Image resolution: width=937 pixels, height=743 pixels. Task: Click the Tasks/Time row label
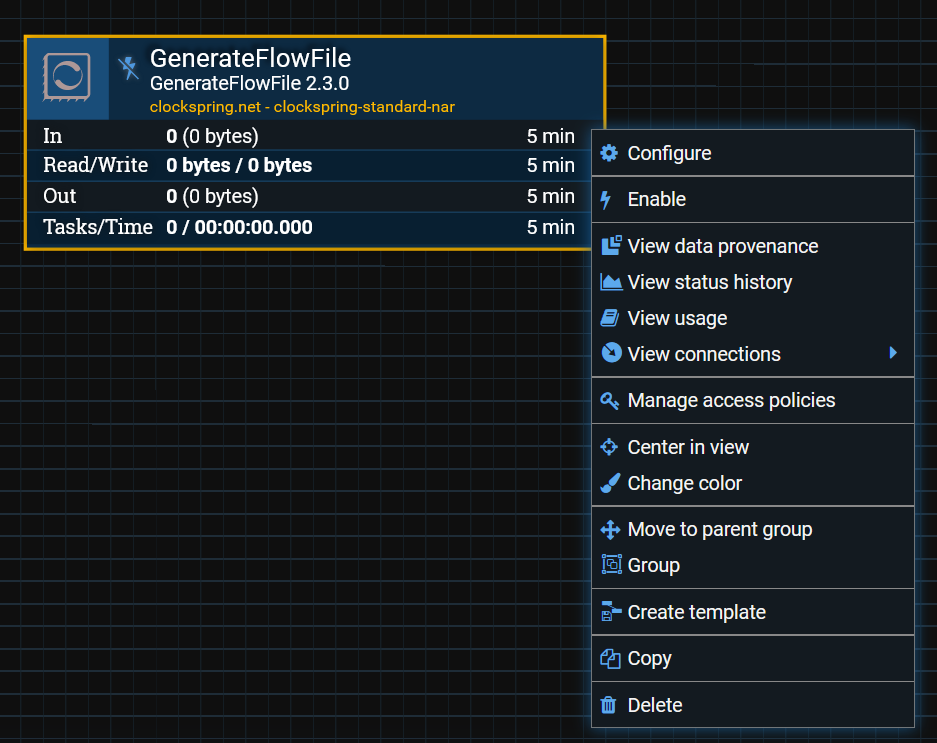click(x=98, y=227)
